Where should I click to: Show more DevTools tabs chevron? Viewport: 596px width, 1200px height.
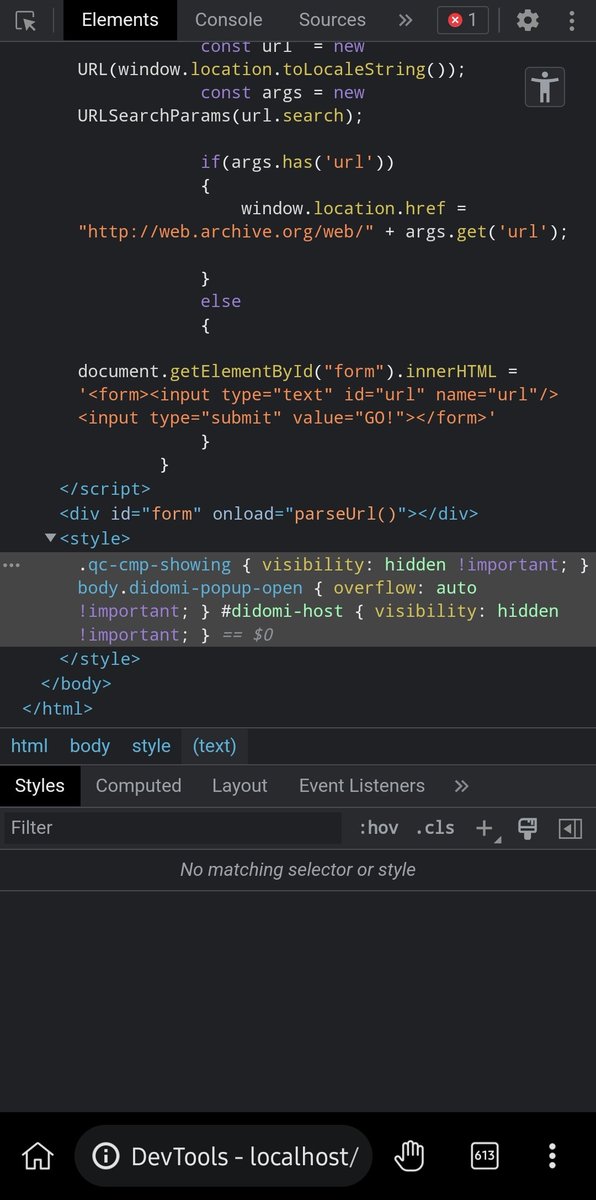tap(405, 20)
